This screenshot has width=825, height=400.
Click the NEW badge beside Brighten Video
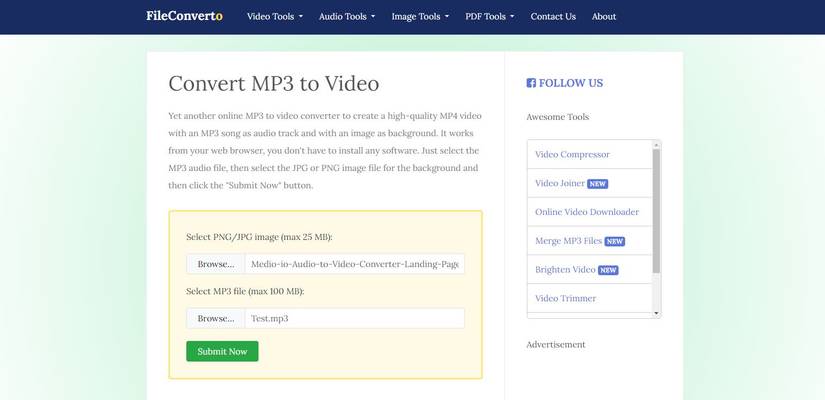(608, 271)
